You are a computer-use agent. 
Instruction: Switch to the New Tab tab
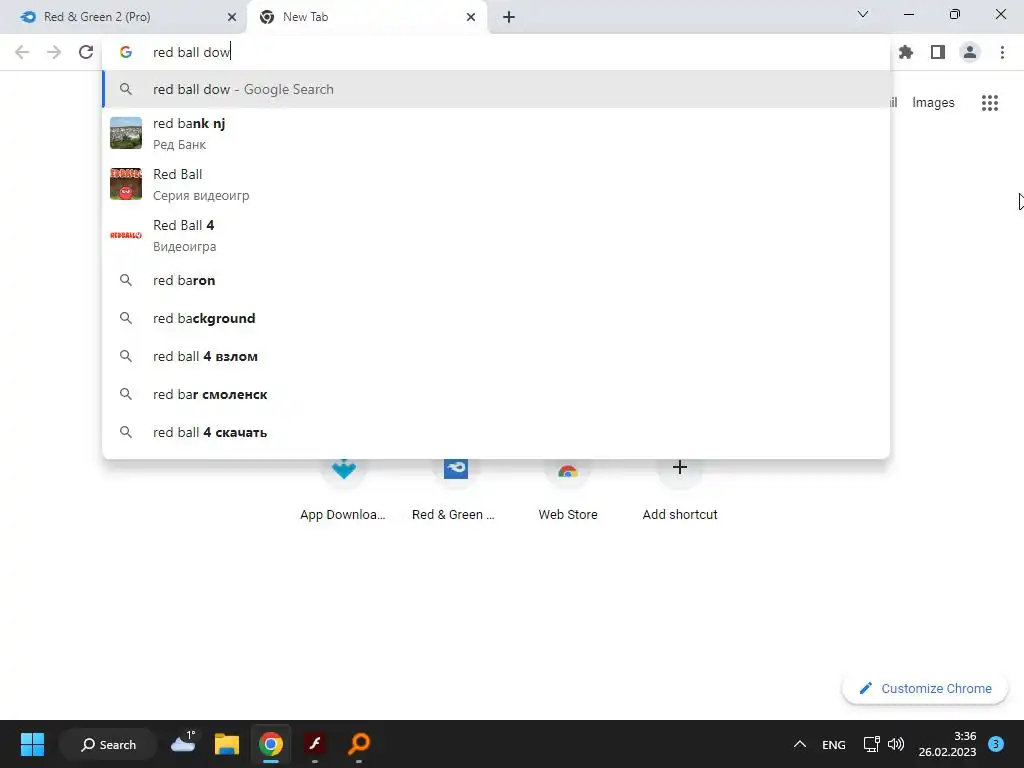pos(366,17)
